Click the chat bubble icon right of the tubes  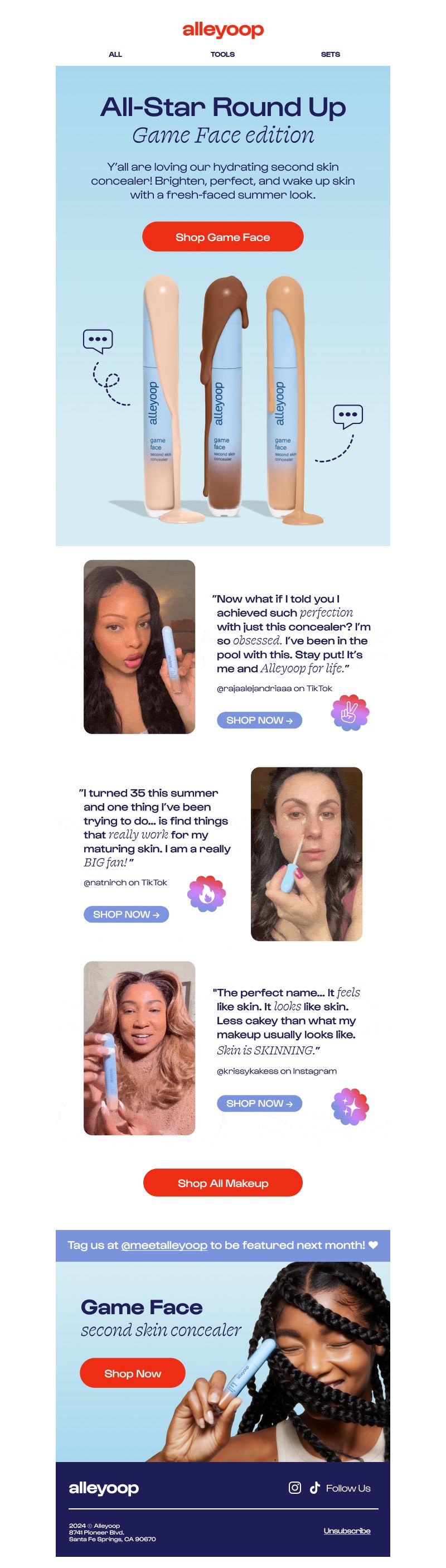[348, 416]
